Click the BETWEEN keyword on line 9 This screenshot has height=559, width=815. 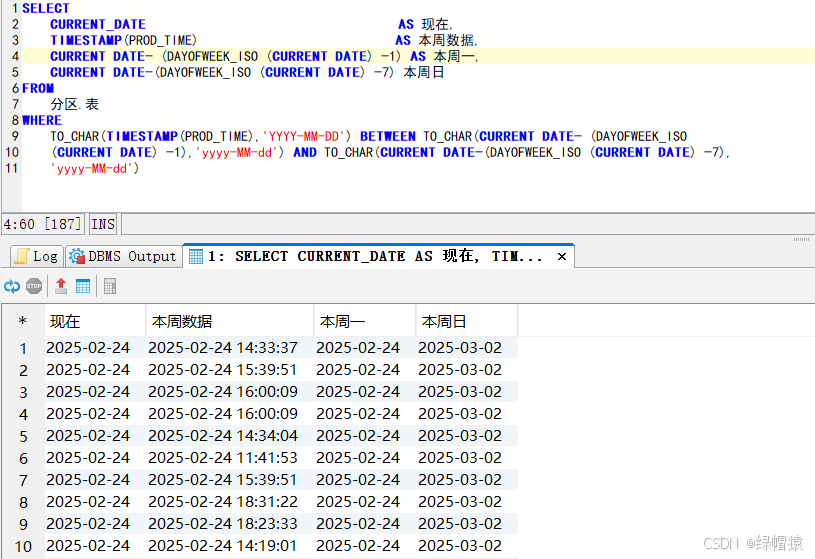[x=388, y=136]
